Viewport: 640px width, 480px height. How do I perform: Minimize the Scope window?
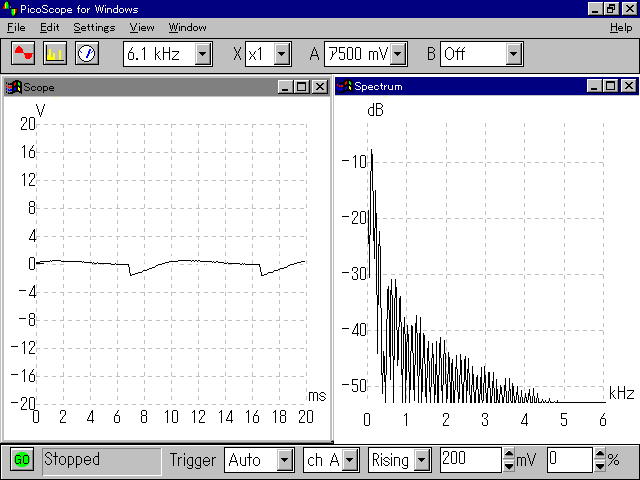285,87
